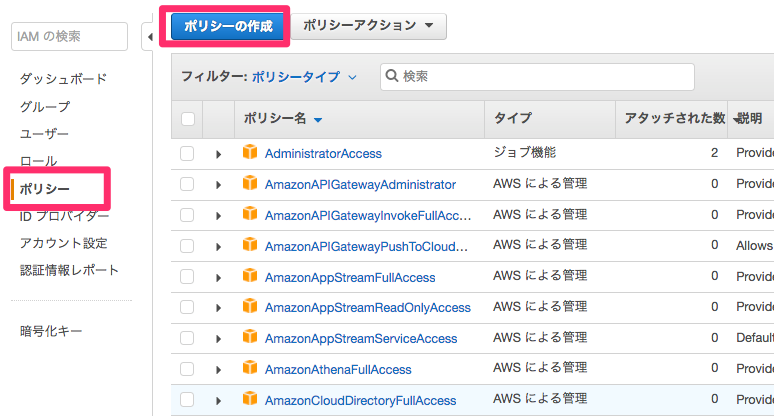Expand the AmazonCloudDirectoryFullAccess row triangle

[x=219, y=401]
